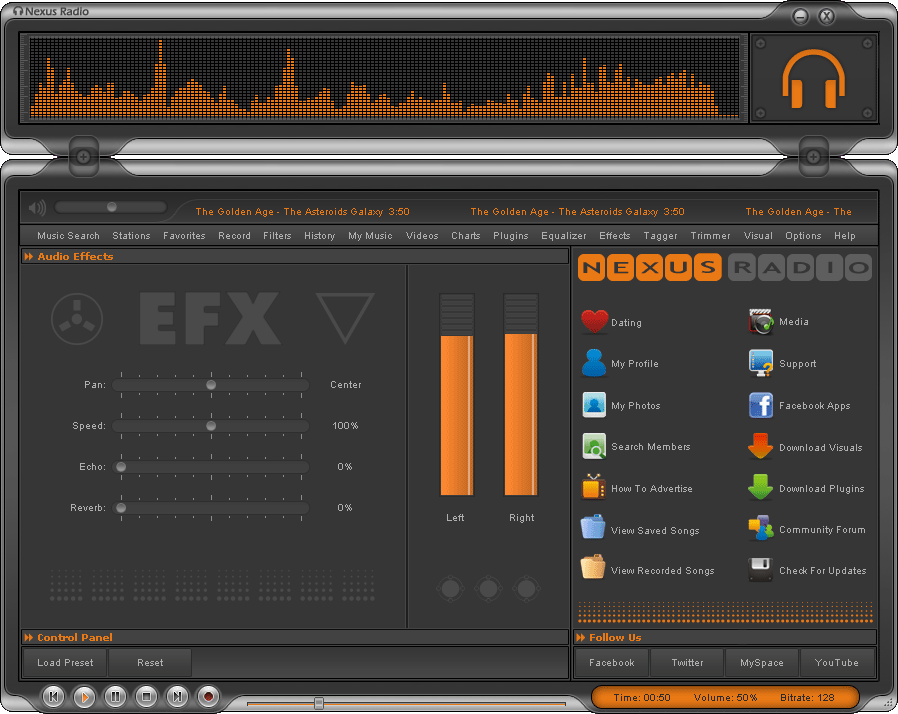
Task: Open the History menu
Action: pos(320,235)
